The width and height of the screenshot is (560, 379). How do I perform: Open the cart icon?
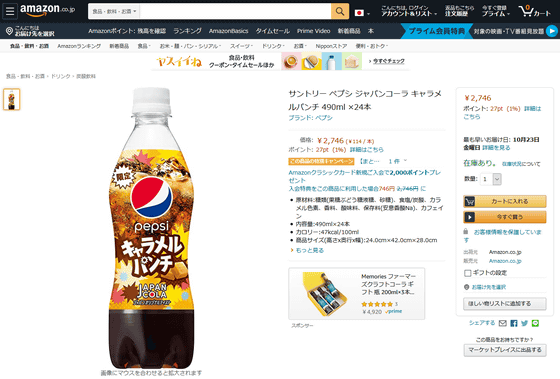tap(534, 11)
